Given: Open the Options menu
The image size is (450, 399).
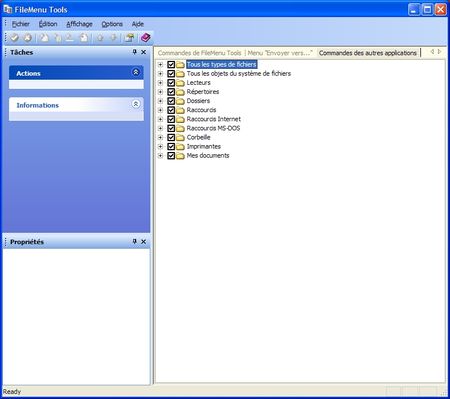Looking at the screenshot, I should tap(112, 24).
